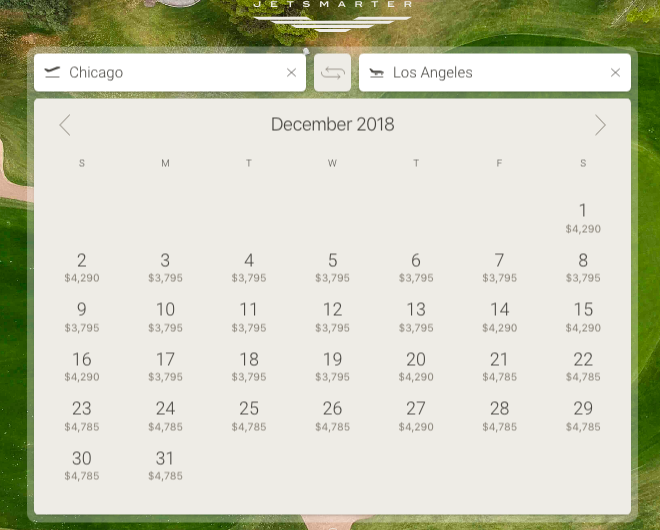Viewport: 660px width, 530px height.
Task: Pick December 22 priced at $4,785
Action: [583, 365]
